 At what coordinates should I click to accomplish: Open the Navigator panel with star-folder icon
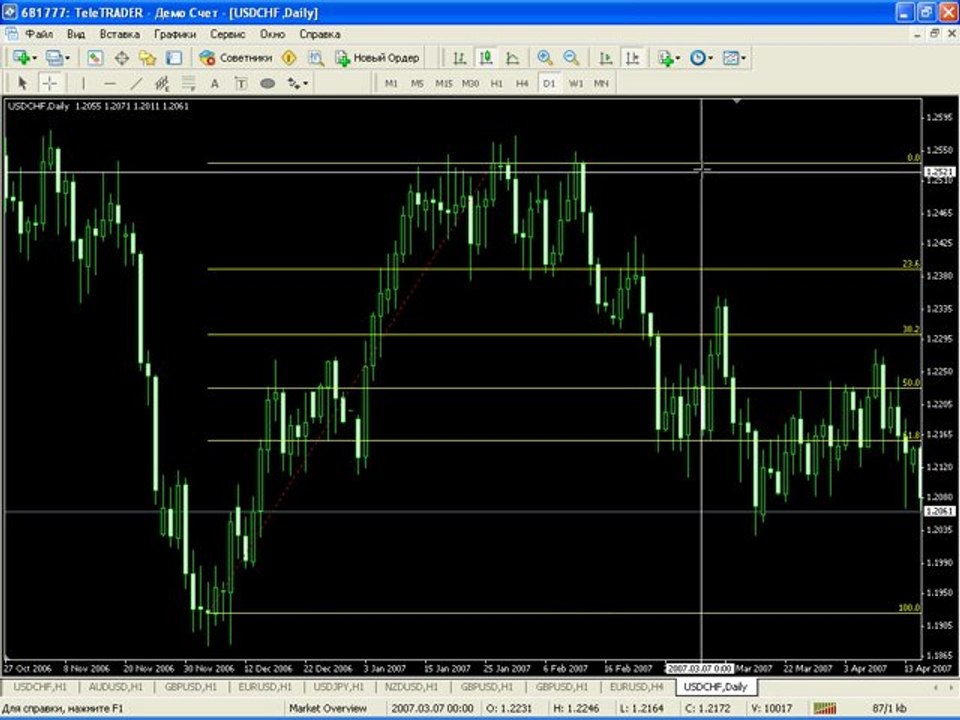click(148, 58)
